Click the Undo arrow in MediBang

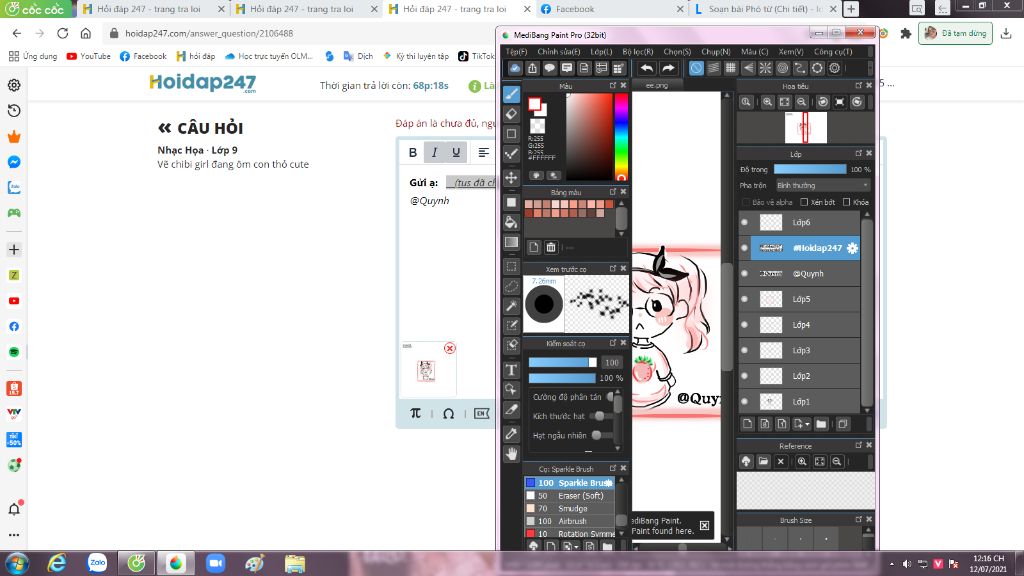point(647,68)
